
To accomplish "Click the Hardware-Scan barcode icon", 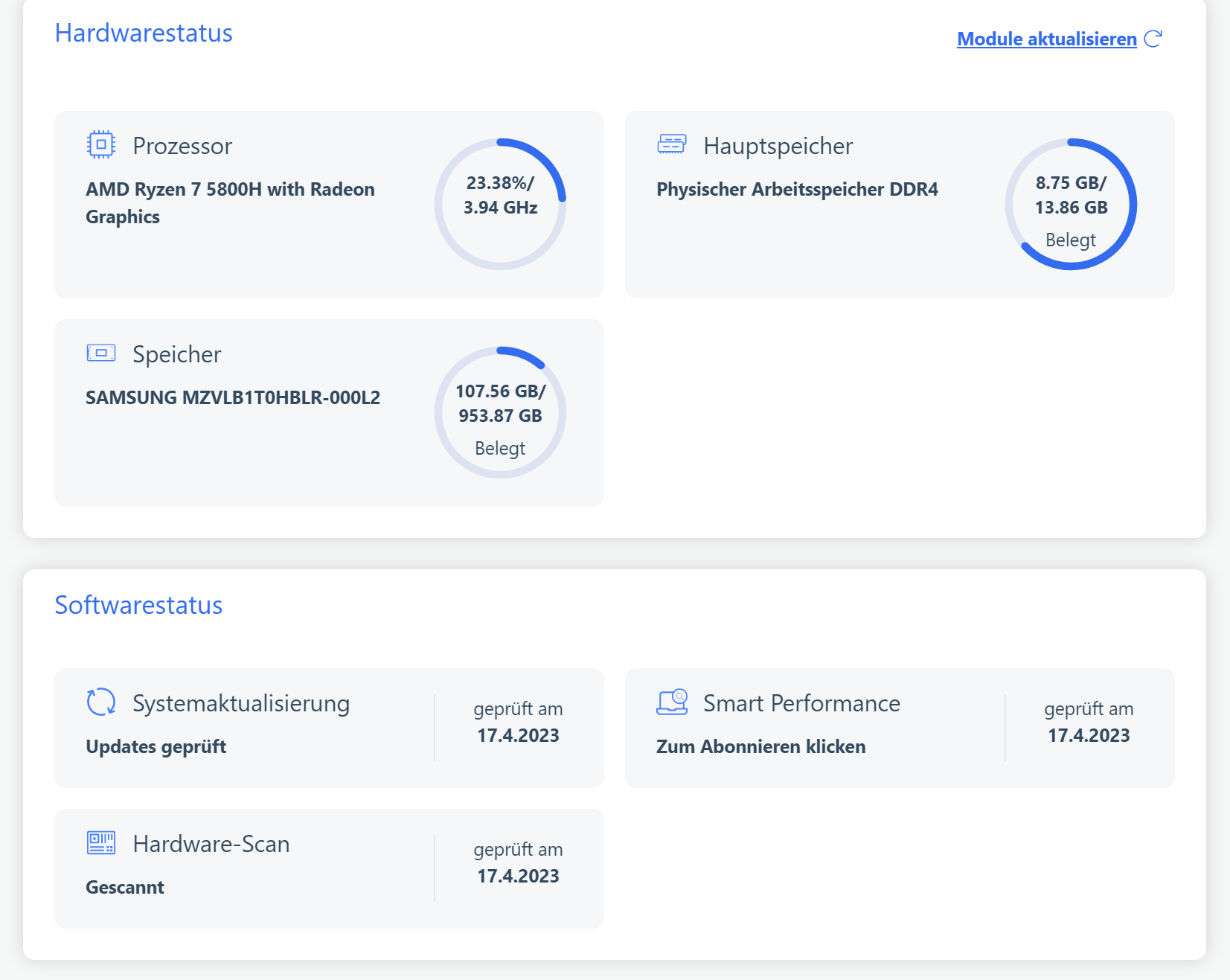I will 101,842.
